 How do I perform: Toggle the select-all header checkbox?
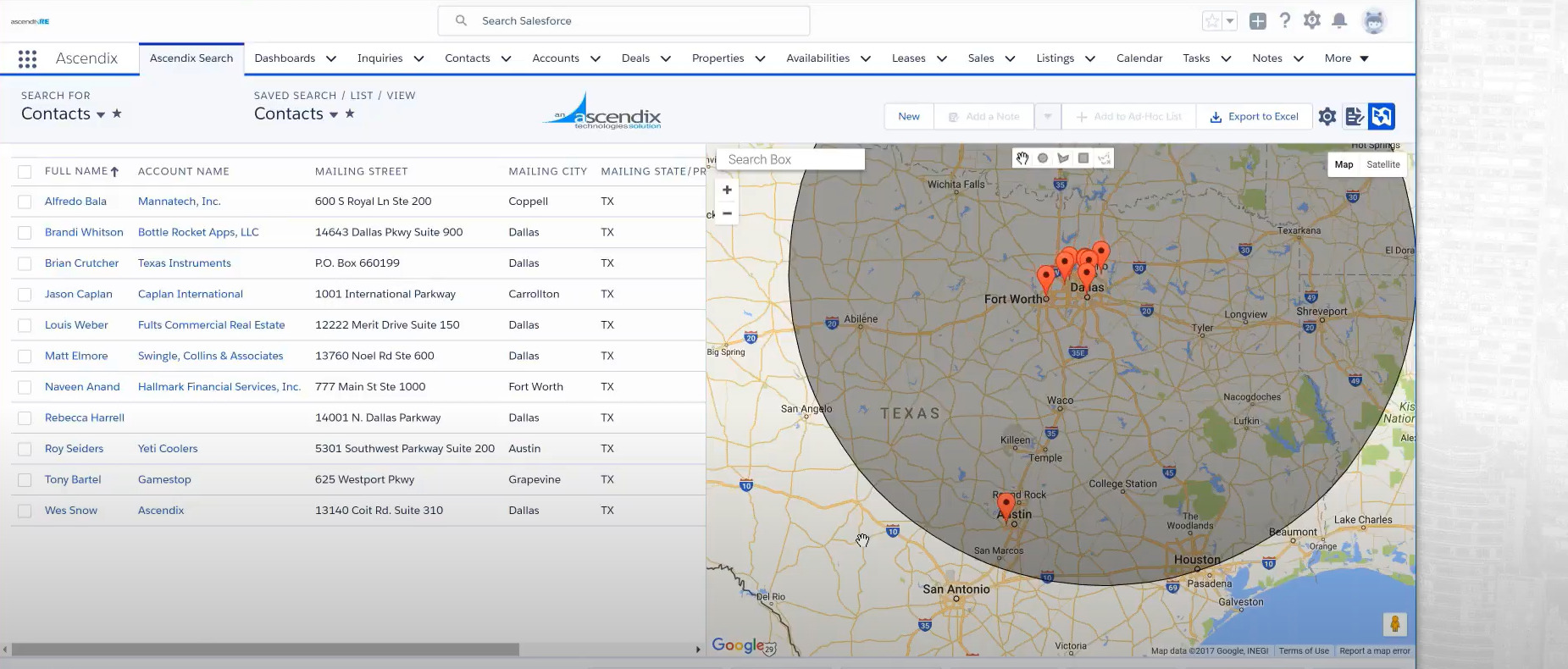click(25, 172)
